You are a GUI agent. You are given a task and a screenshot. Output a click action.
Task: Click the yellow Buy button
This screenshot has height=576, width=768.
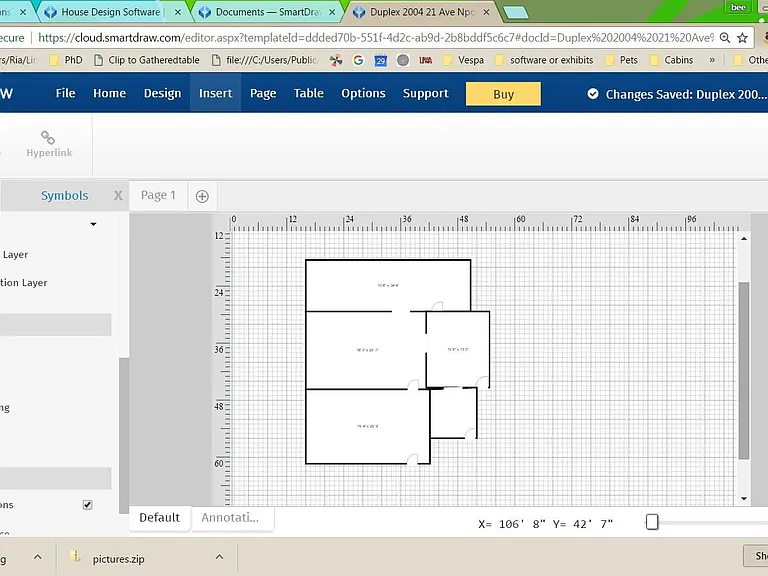click(x=503, y=94)
